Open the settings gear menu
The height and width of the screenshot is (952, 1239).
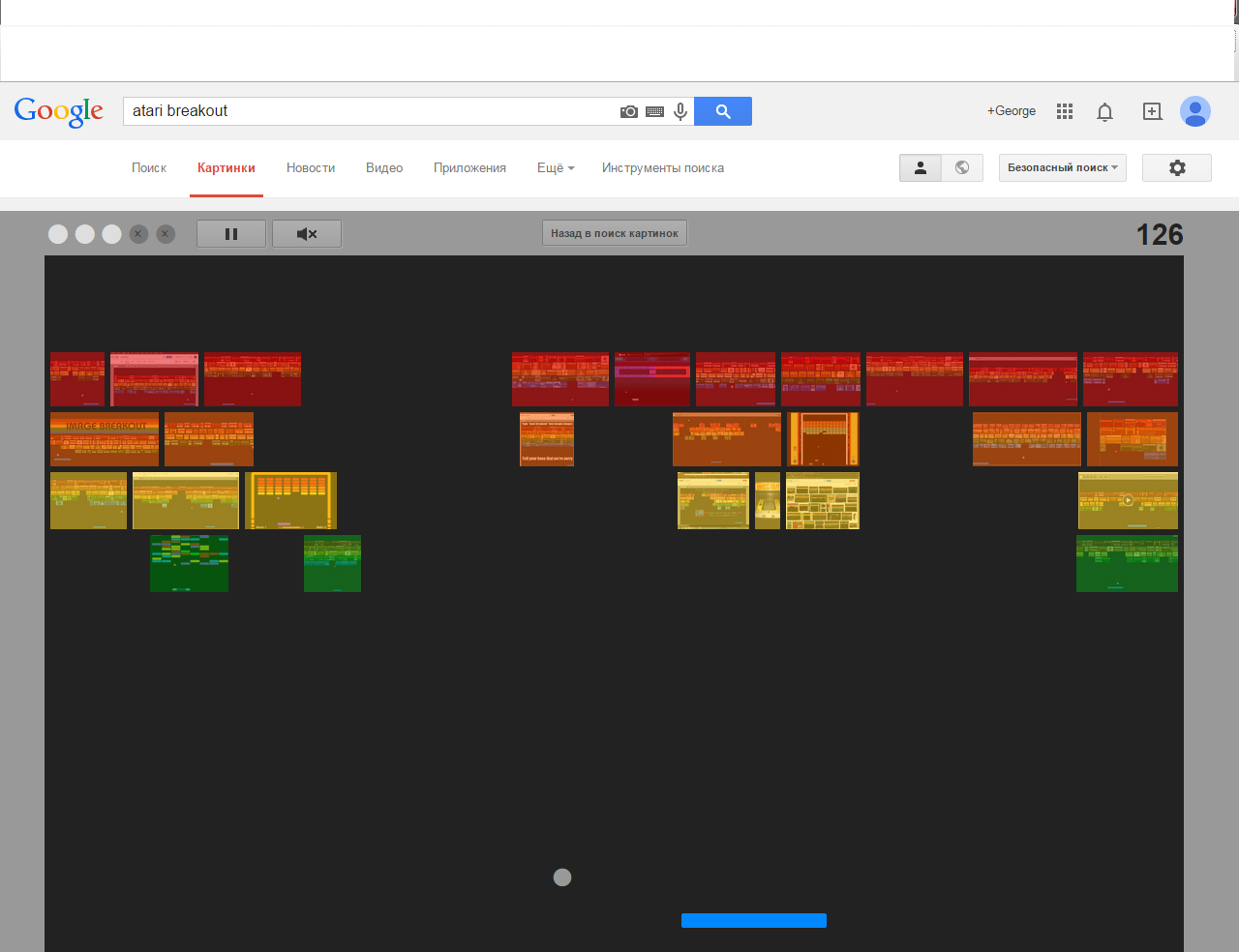click(1177, 167)
